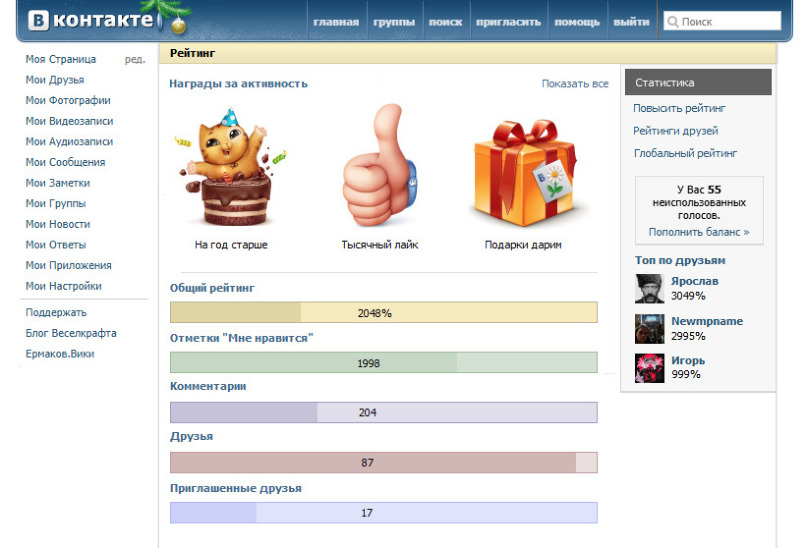This screenshot has width=807, height=548.
Task: Click the 55 unused votes text
Action: 699,202
